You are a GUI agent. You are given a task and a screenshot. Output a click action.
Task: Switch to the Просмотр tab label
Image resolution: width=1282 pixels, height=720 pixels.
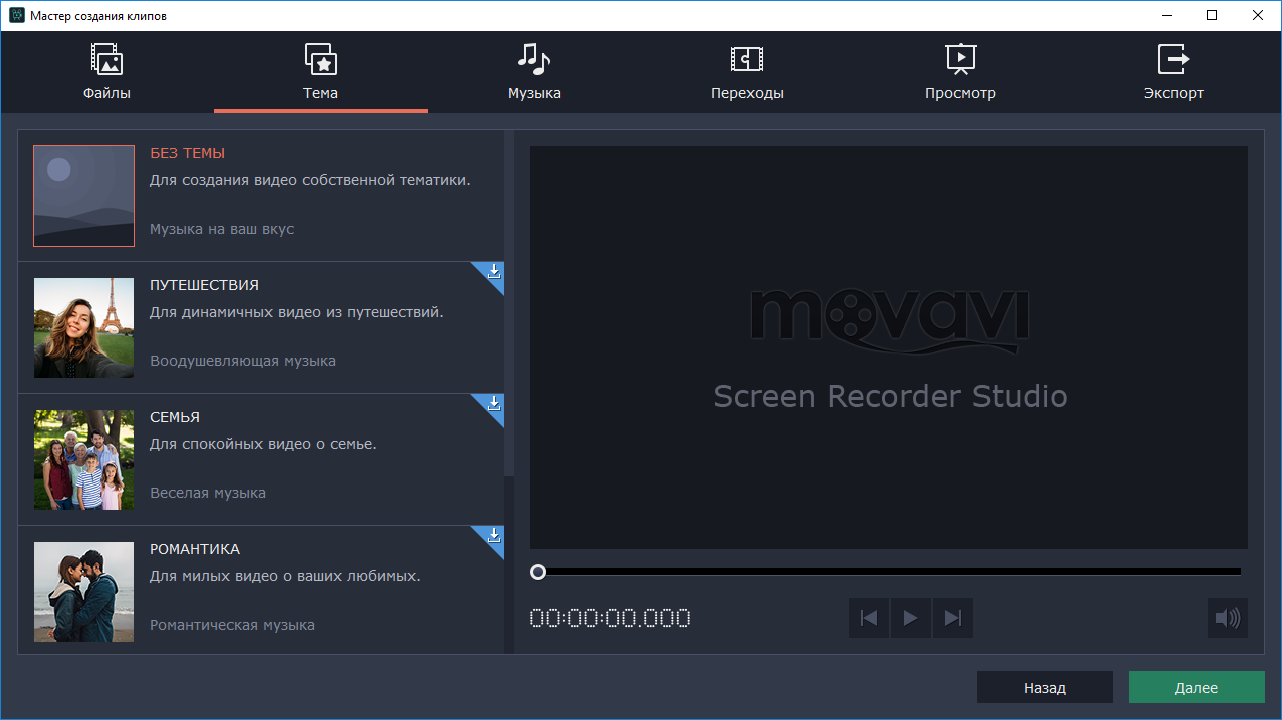pos(960,93)
